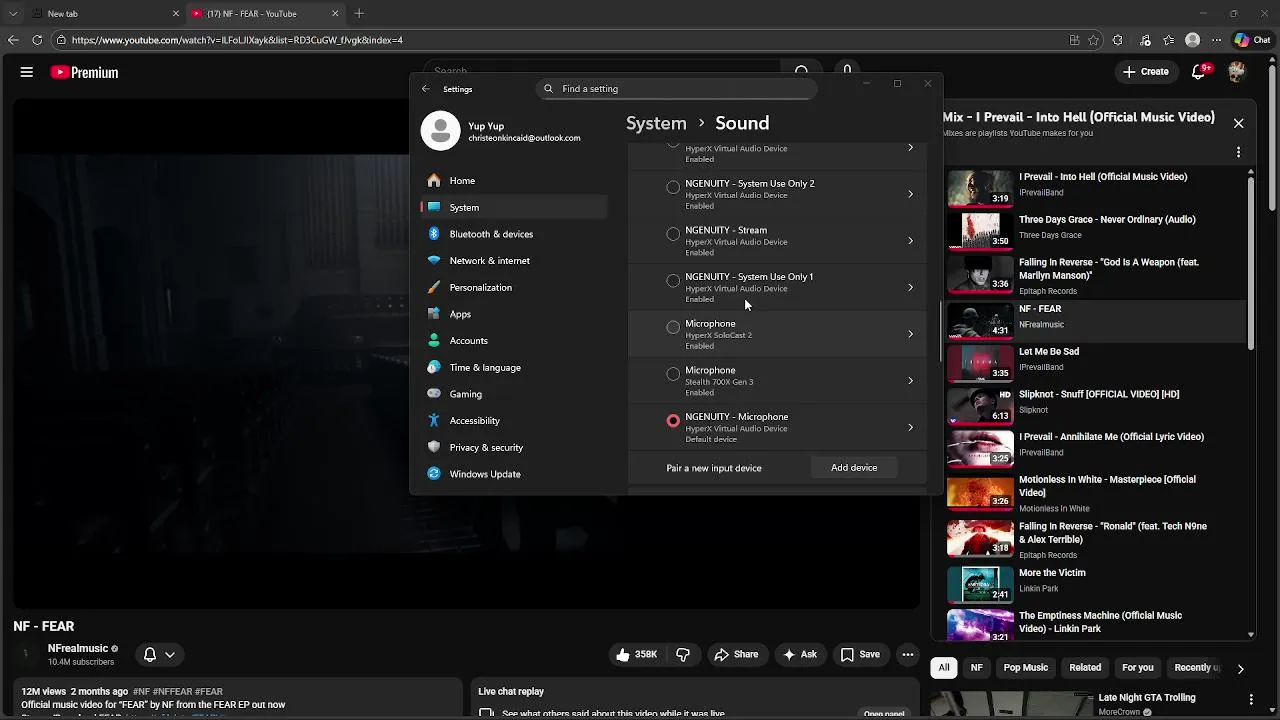Click Gaming controller icon
The height and width of the screenshot is (720, 1280).
[x=434, y=394]
